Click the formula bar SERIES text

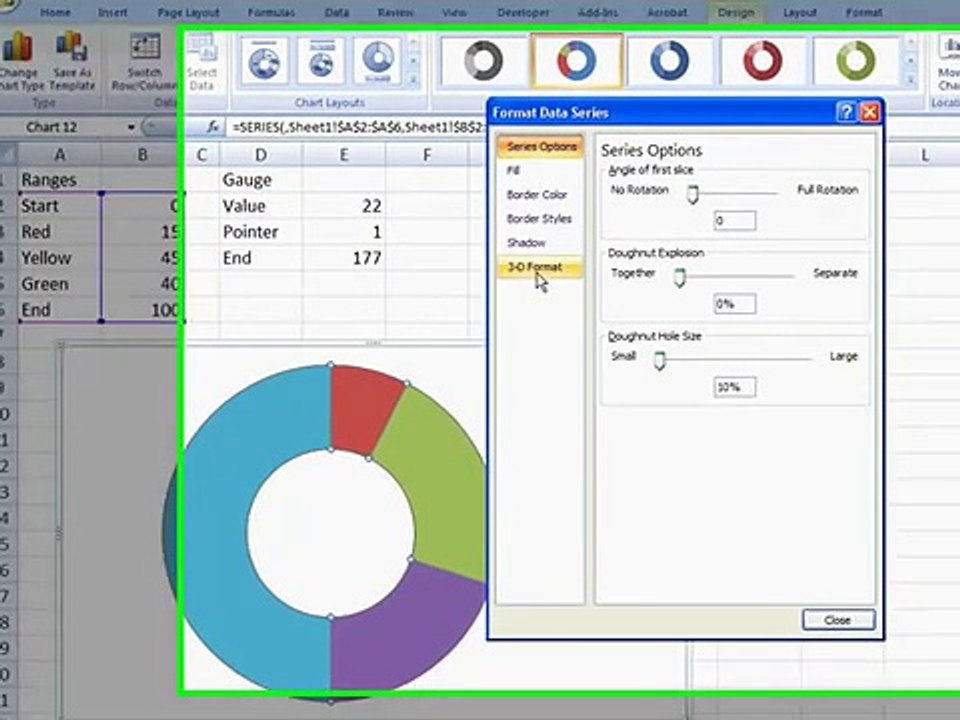click(x=358, y=127)
